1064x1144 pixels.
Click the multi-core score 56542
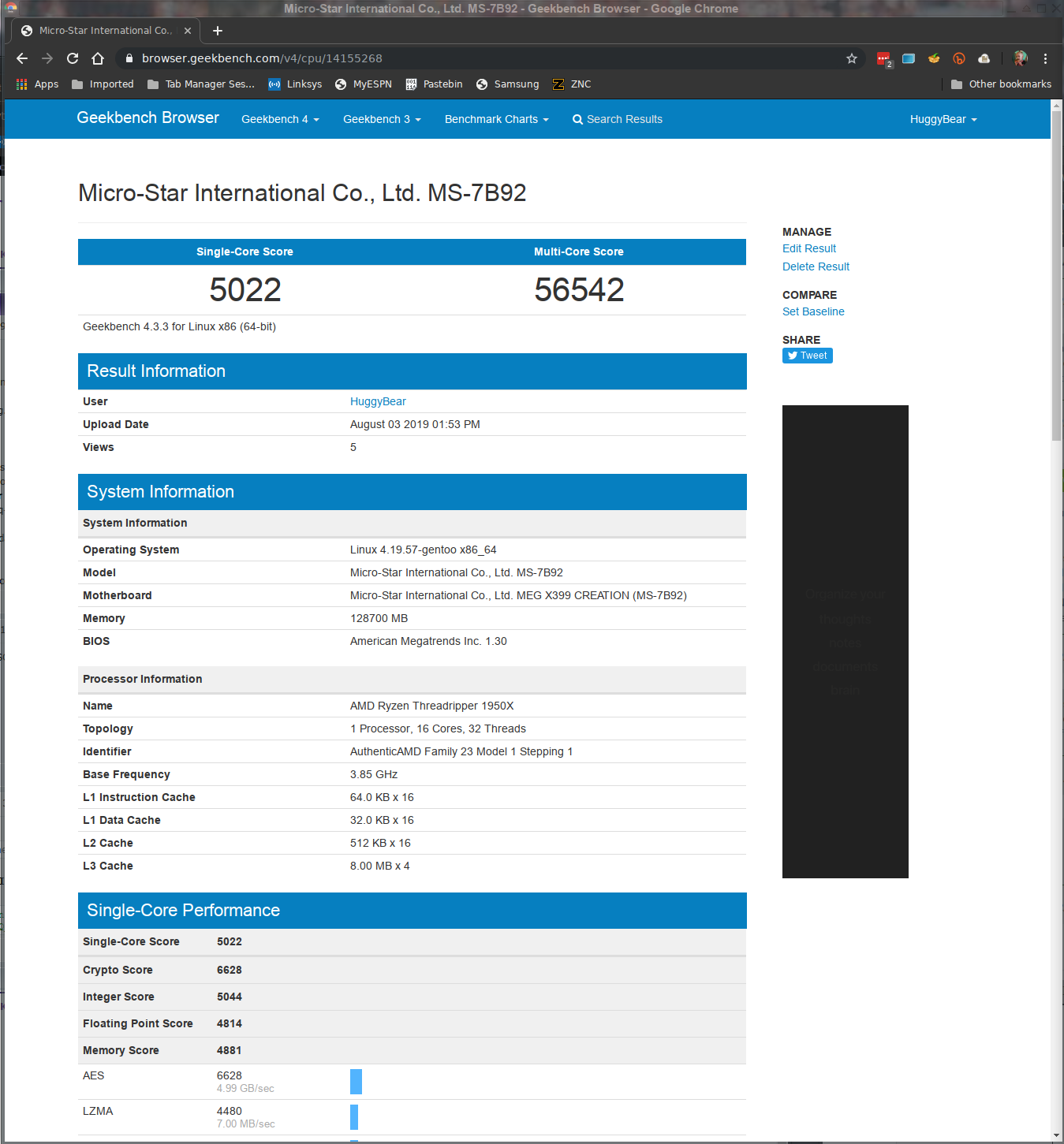pos(579,290)
